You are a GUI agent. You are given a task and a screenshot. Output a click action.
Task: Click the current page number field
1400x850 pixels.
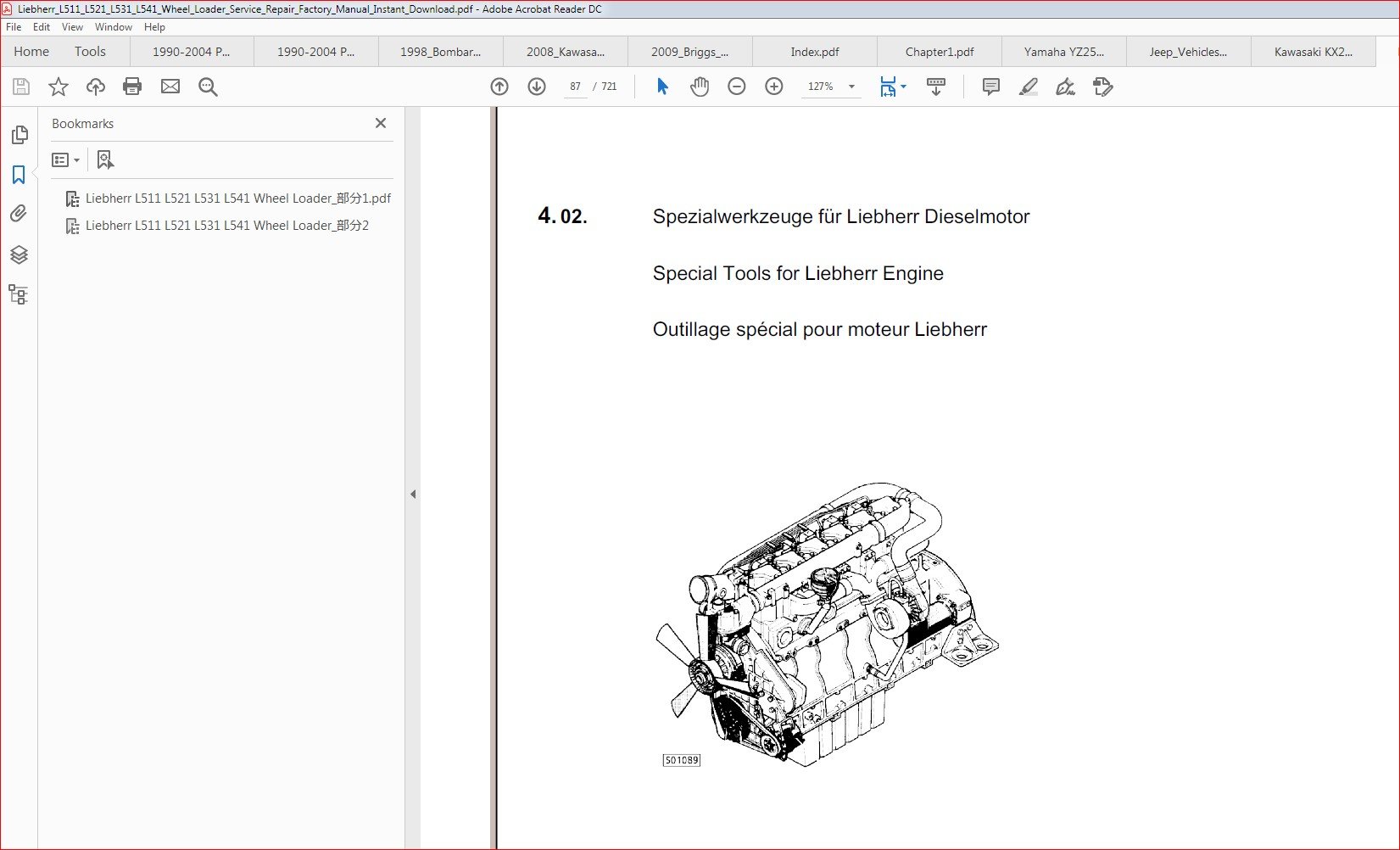point(576,87)
